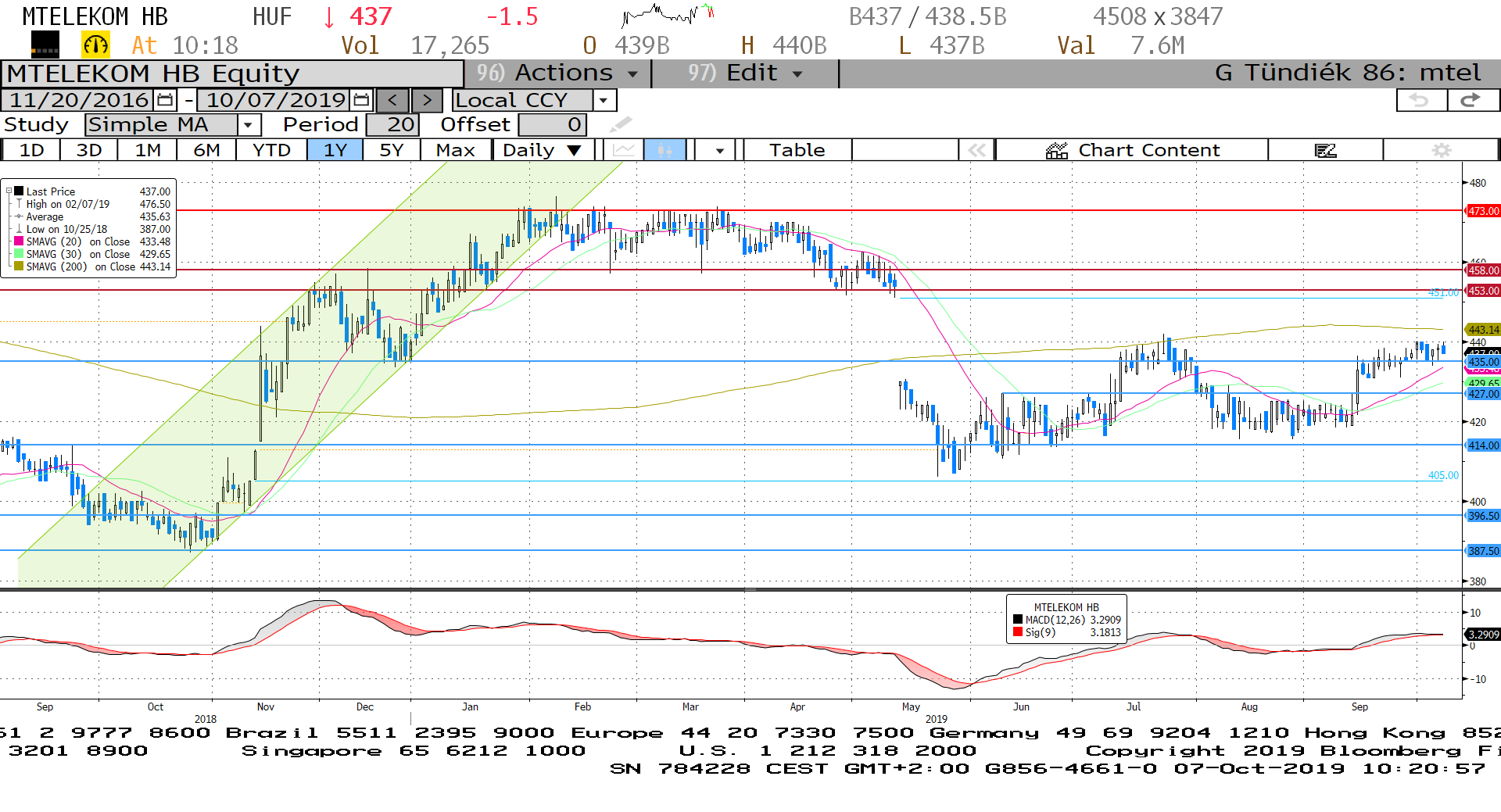This screenshot has height=812, width=1501.
Task: Click the Period input field showing 20
Action: tap(392, 124)
